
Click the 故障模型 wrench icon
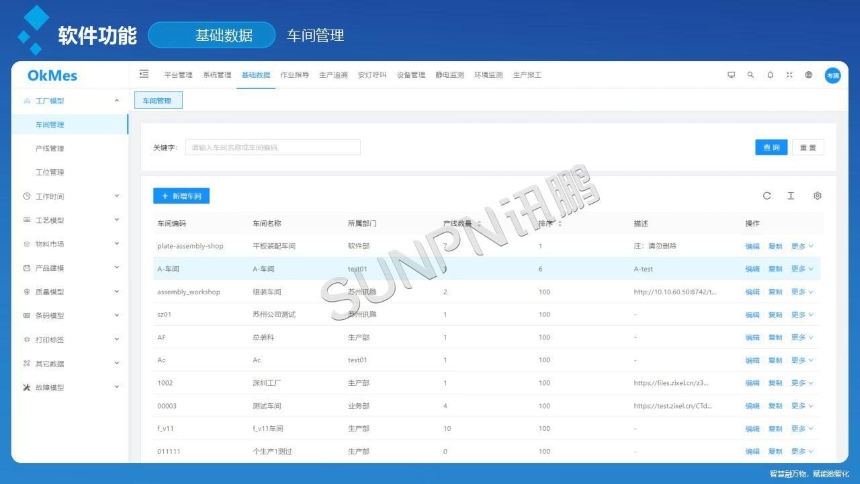pyautogui.click(x=26, y=387)
